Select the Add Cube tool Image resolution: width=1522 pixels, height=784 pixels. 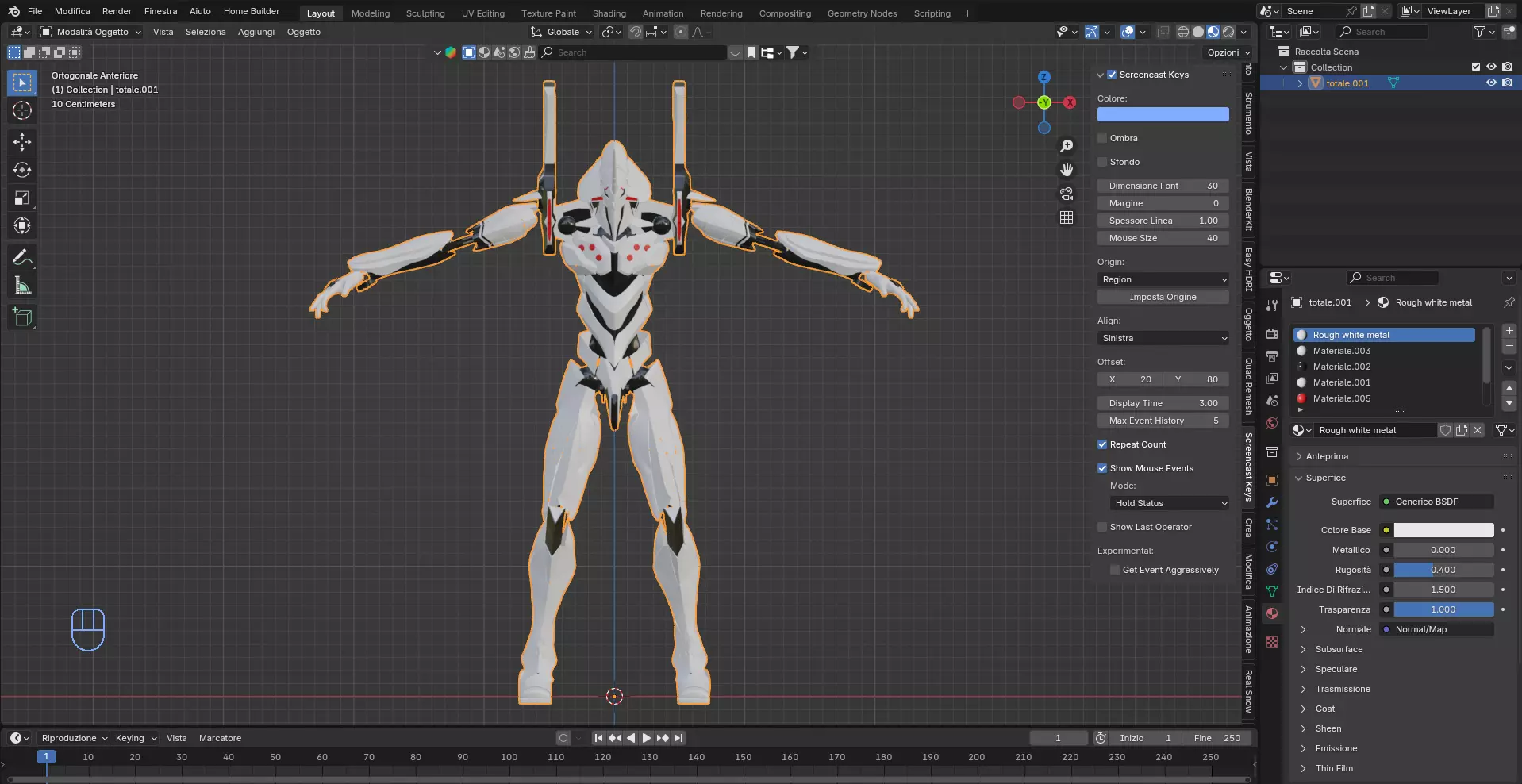click(22, 317)
